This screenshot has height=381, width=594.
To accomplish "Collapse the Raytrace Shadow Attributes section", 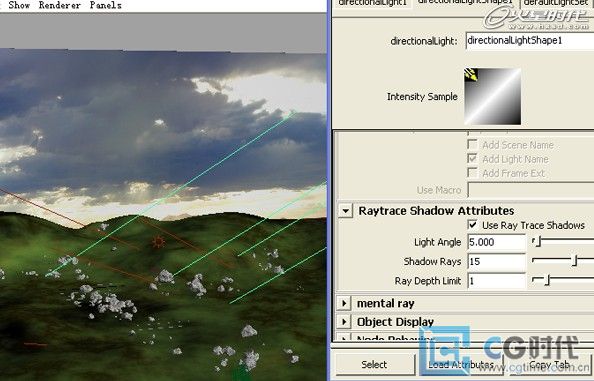I will [x=345, y=211].
